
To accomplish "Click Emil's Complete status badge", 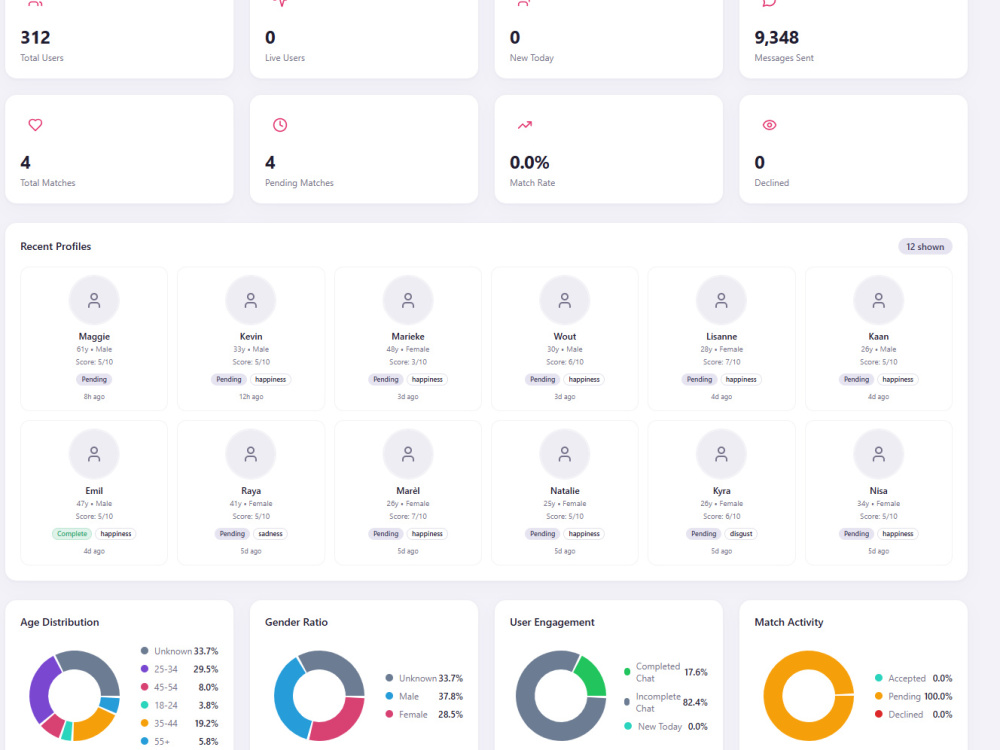I will point(72,534).
